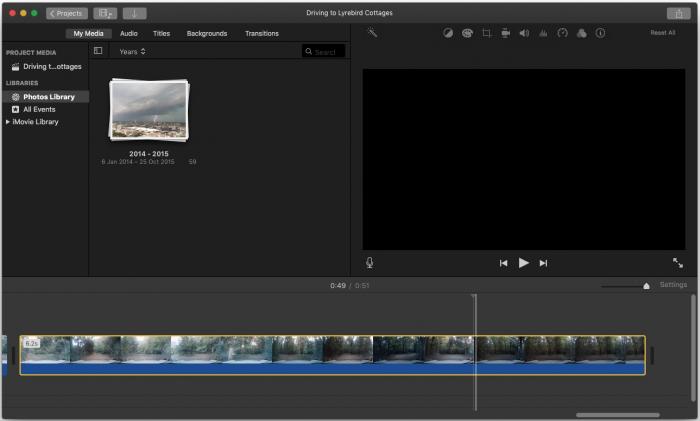Open clip filter and audio effects

(x=581, y=33)
